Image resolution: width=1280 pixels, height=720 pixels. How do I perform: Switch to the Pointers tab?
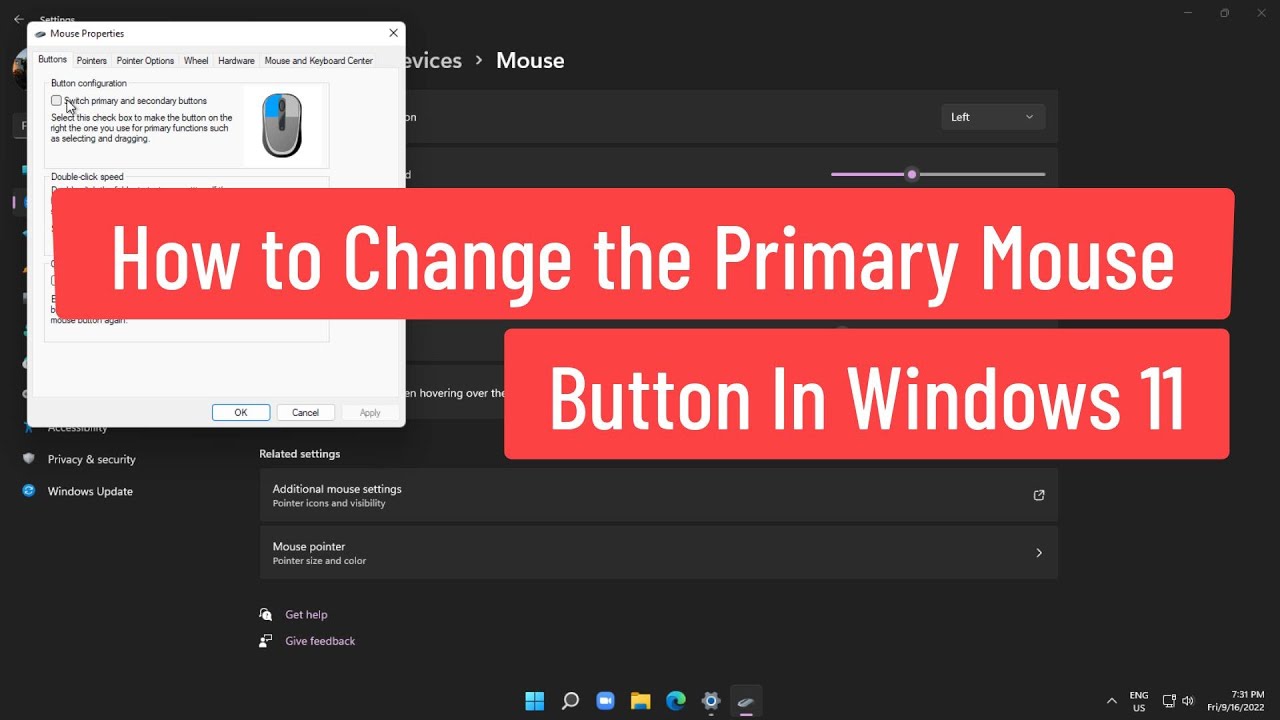[92, 61]
